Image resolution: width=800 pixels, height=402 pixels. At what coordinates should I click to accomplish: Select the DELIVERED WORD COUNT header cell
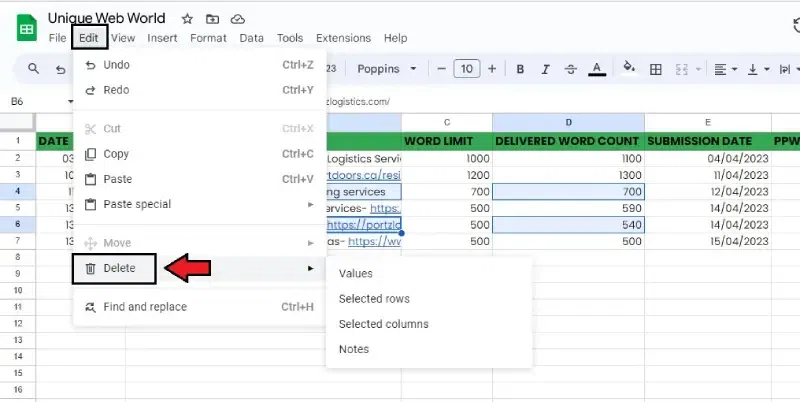coord(568,141)
